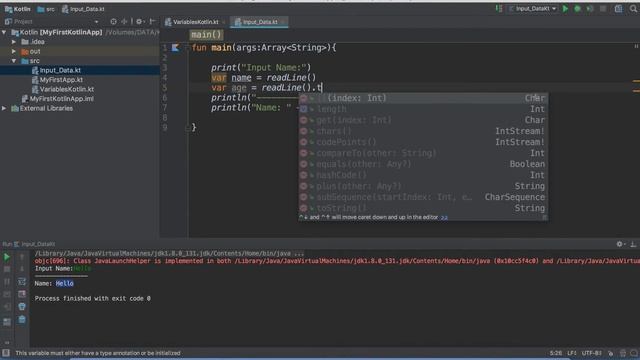Click tool window toggle in status bar corner

point(6,353)
